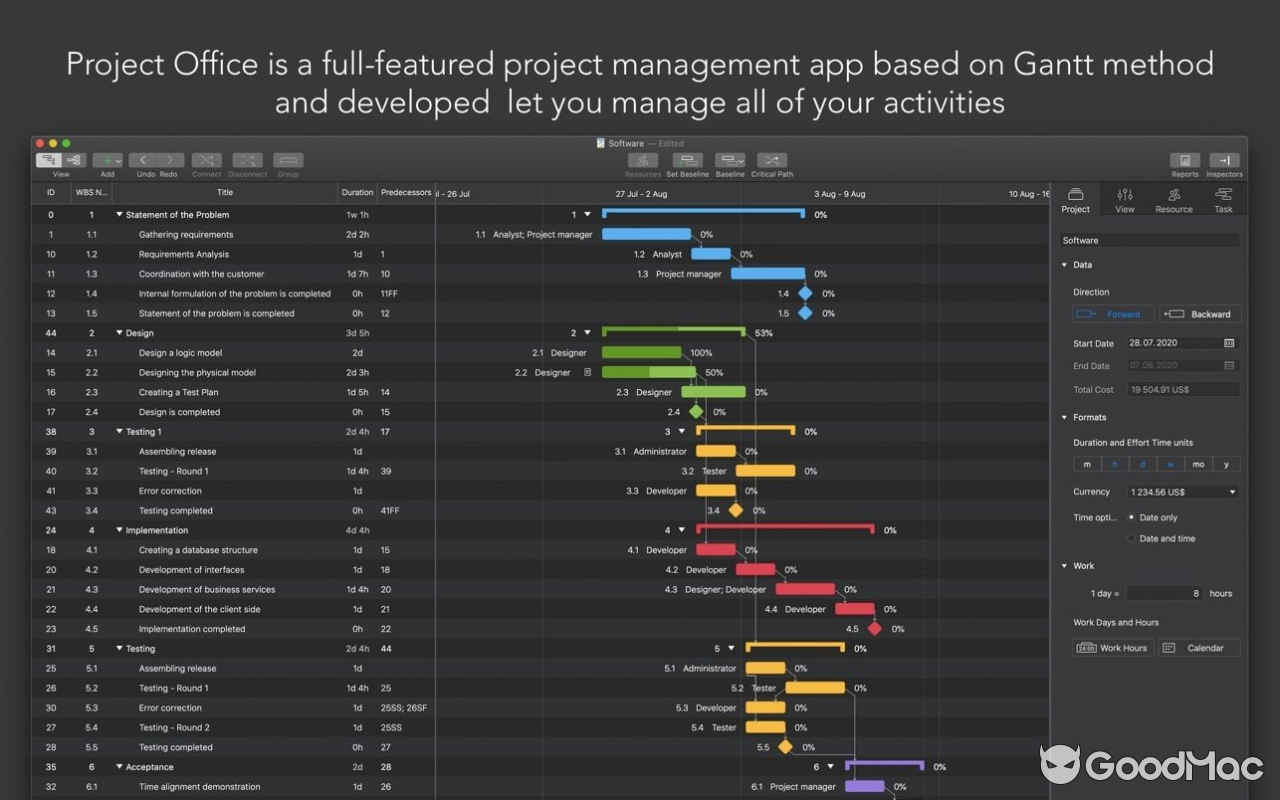The image size is (1280, 800).
Task: Enable the Date only option
Action: coord(1131,517)
